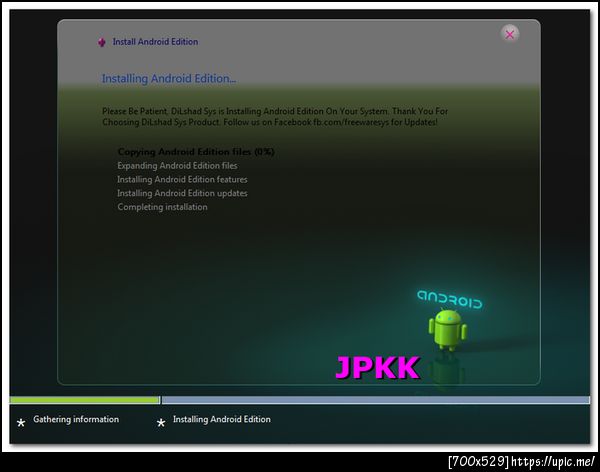Click the asterisk beside Gathering information
This screenshot has height=472, width=600.
[21, 423]
